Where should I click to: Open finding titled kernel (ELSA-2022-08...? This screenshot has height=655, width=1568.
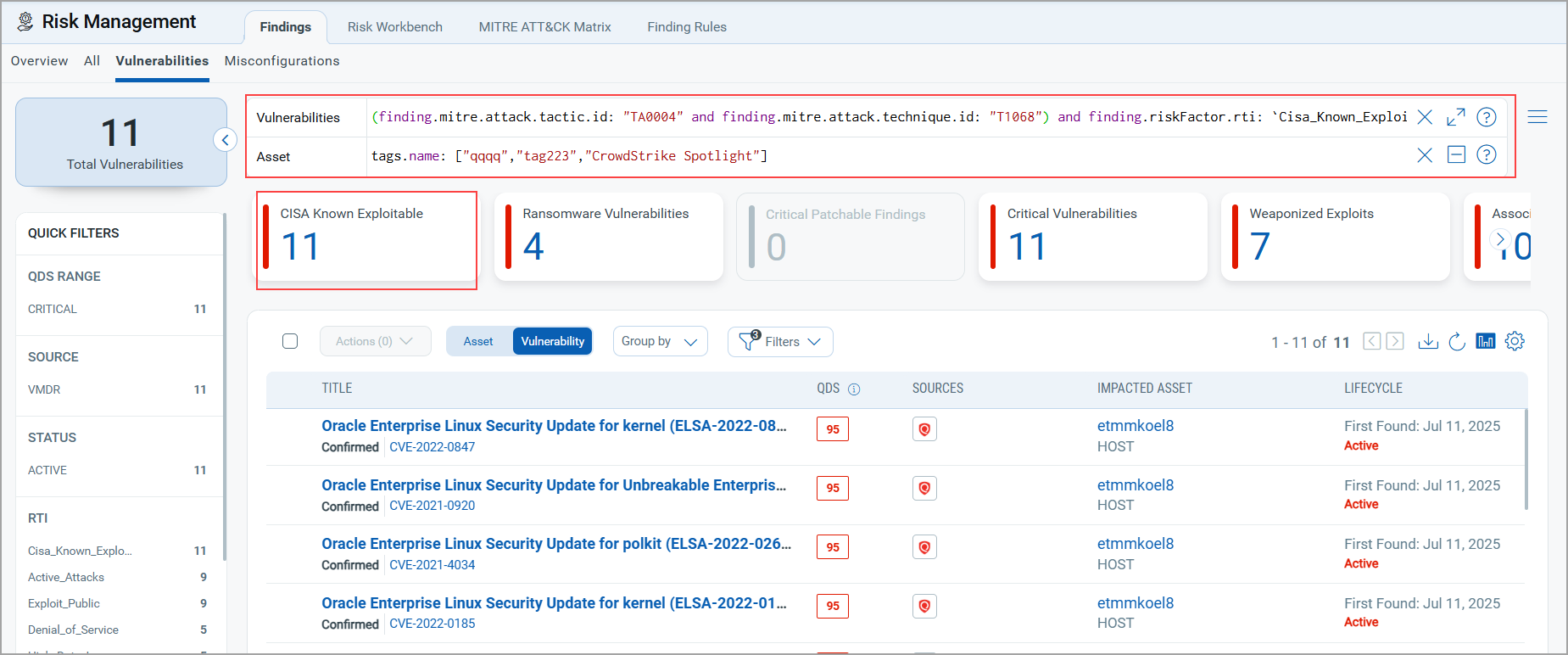tap(554, 426)
